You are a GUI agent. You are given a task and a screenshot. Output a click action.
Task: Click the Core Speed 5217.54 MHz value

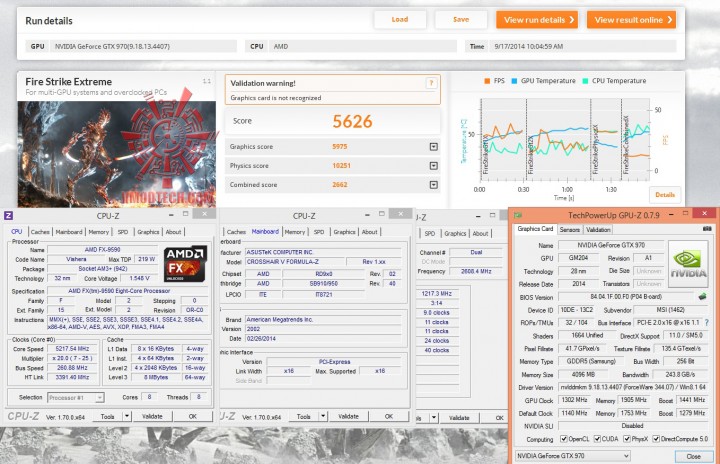(x=73, y=349)
